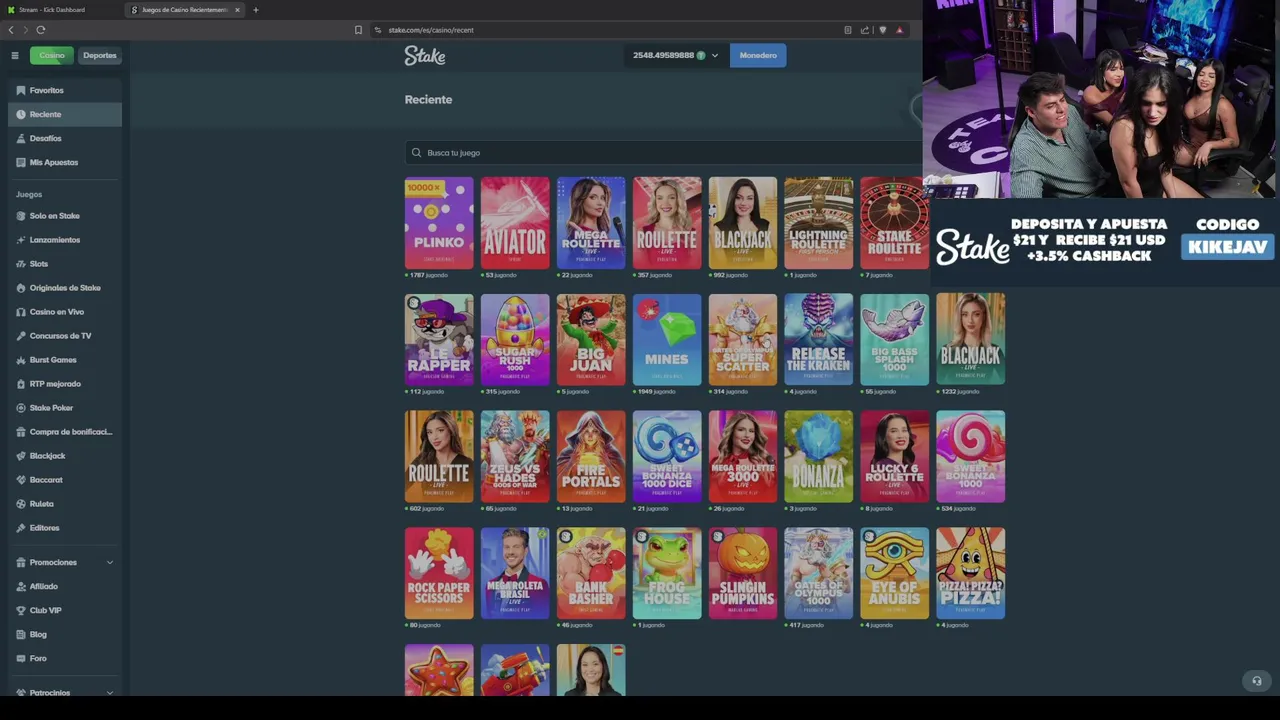Click the share icon in address bar
Image resolution: width=1280 pixels, height=720 pixels.
(x=865, y=30)
